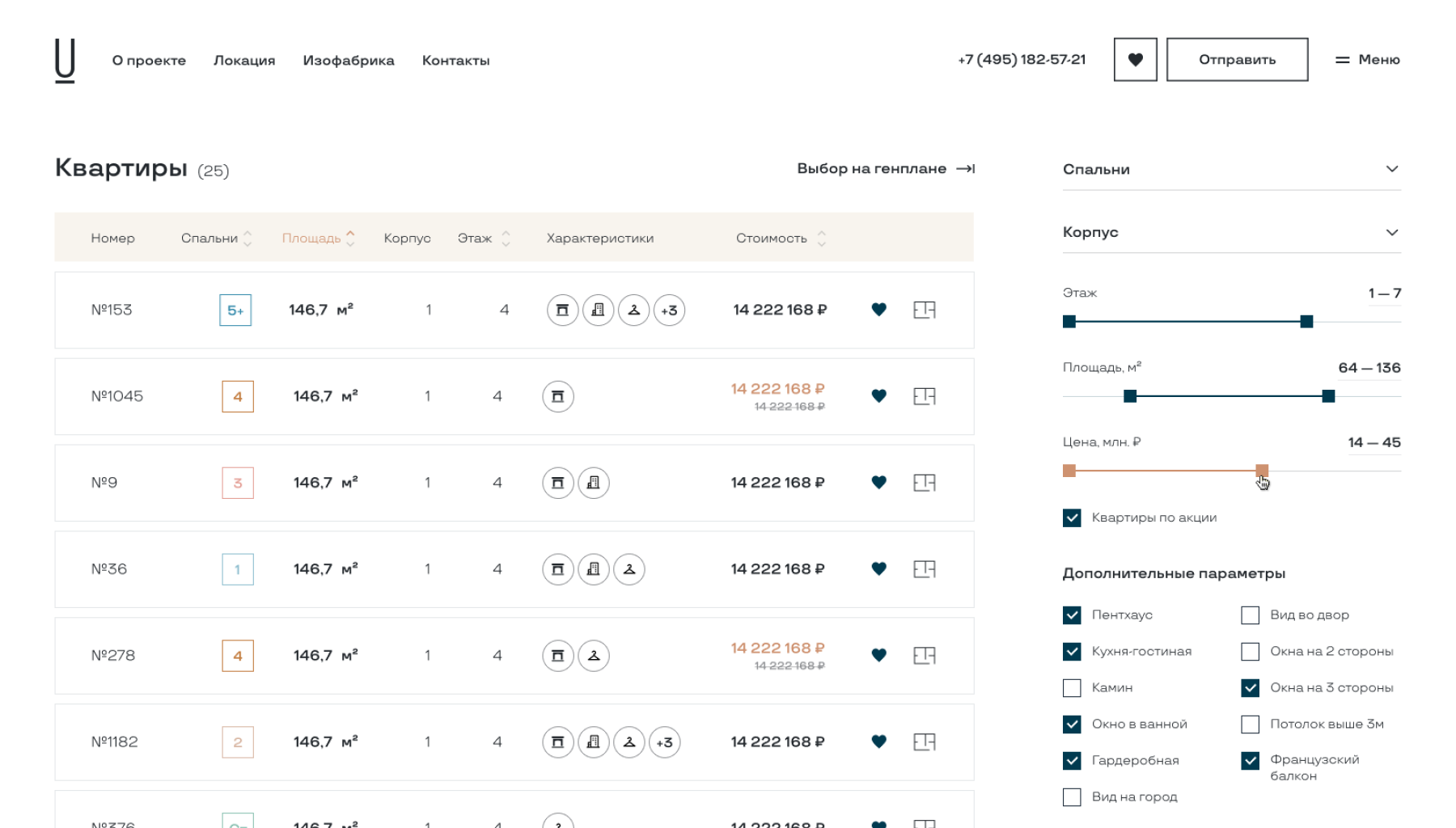
Task: Uncheck the Квартиры по акции checkbox
Action: (x=1072, y=518)
